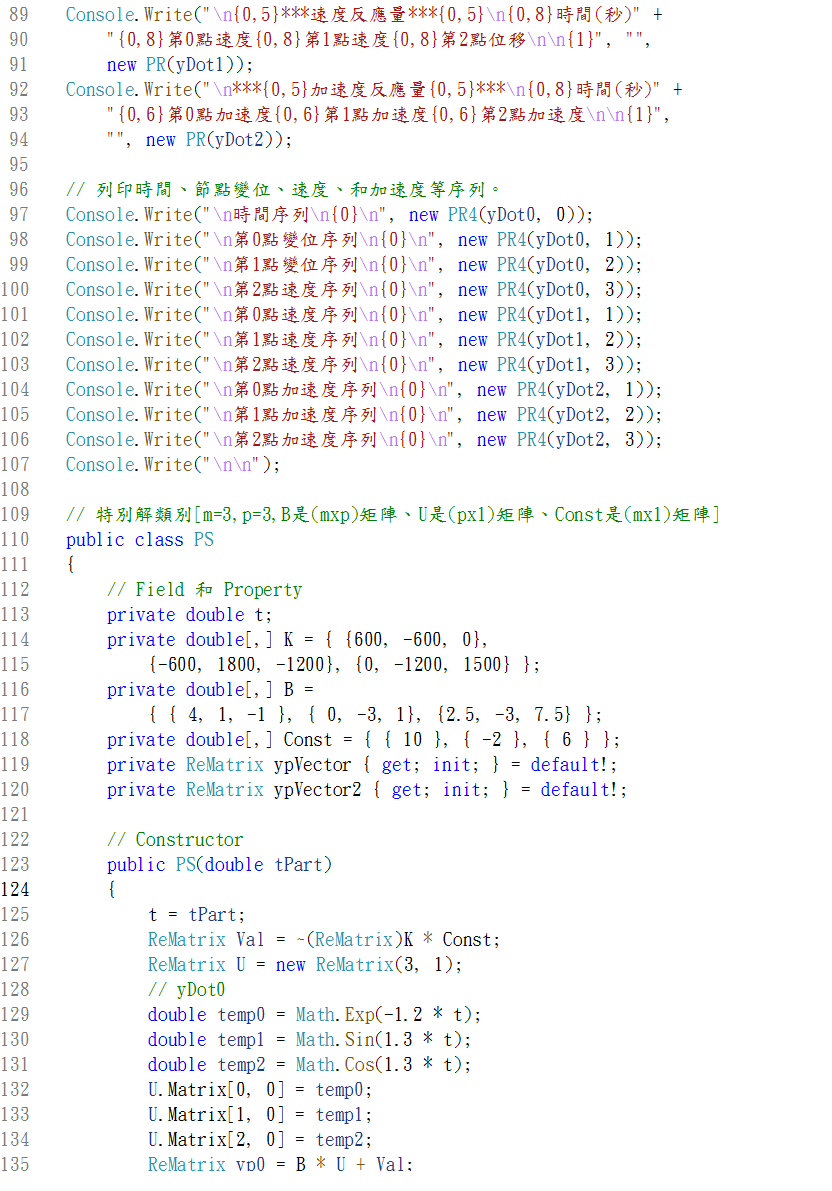Viewport: 832px width, 1191px height.
Task: Click 'private double[,] B =' declaration
Action: pyautogui.click(x=210, y=690)
